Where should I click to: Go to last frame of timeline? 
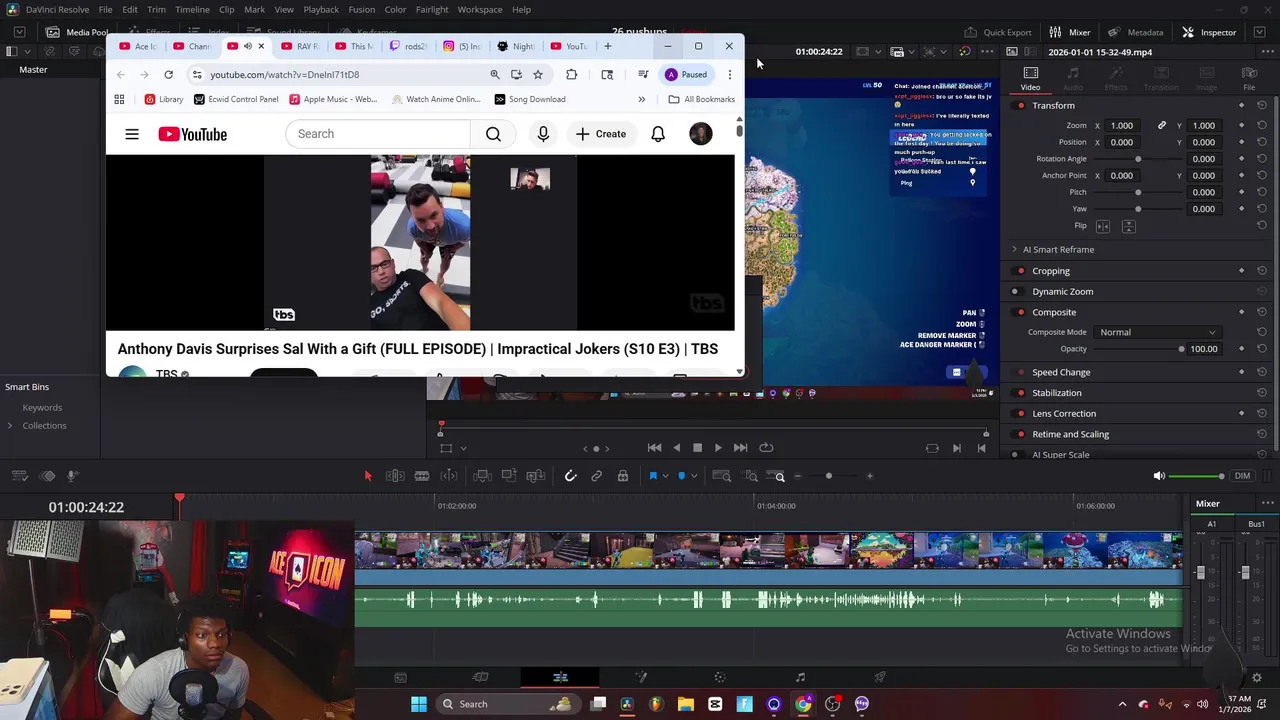740,448
